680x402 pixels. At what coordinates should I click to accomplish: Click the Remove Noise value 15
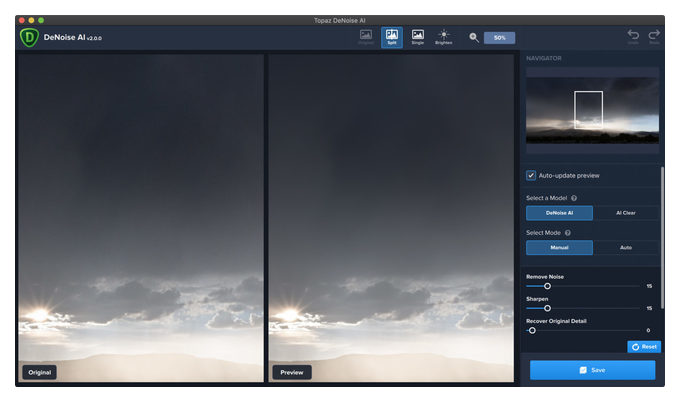649,286
